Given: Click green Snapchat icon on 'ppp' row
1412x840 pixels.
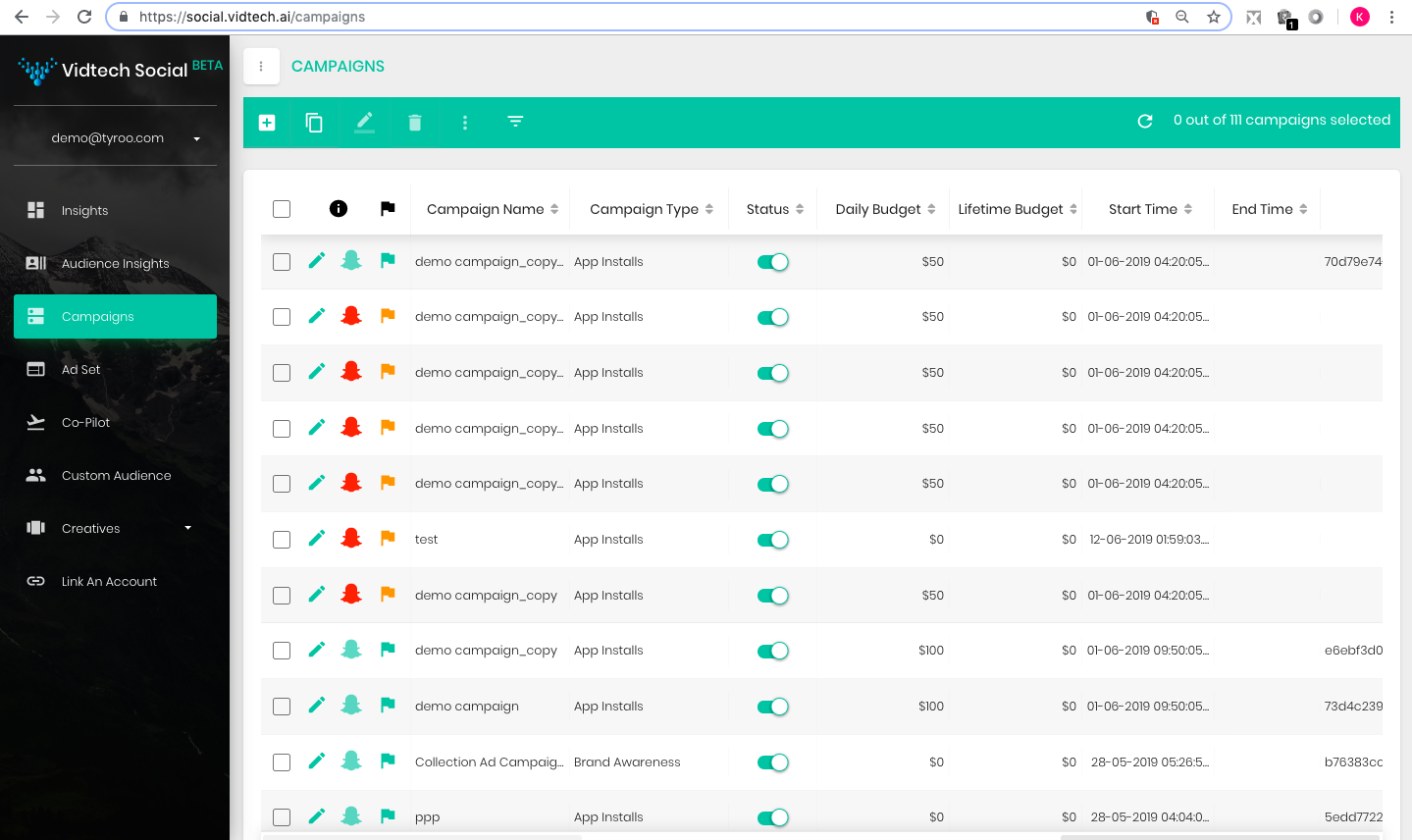Looking at the screenshot, I should 351,815.
